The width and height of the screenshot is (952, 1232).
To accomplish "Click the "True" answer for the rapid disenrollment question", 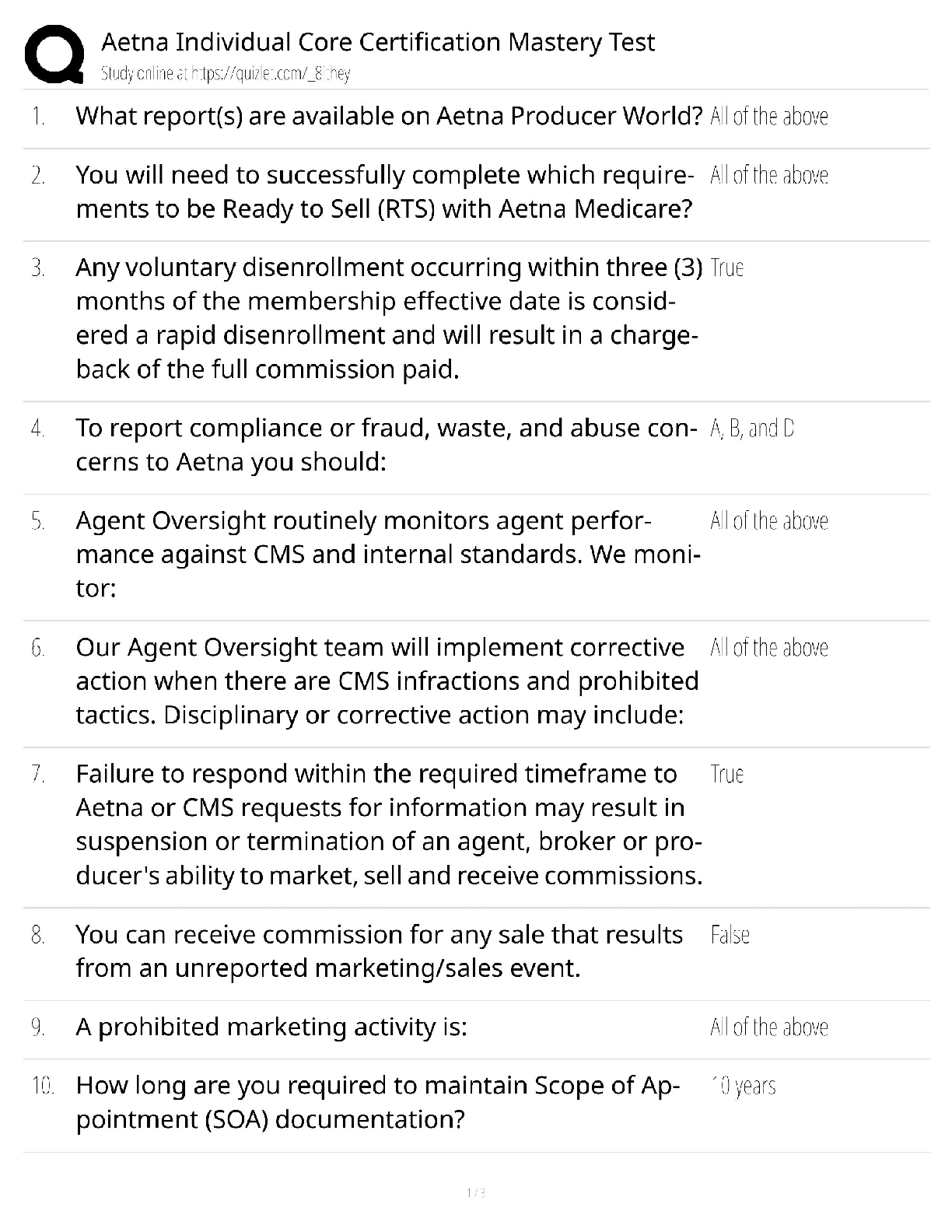I will point(727,268).
